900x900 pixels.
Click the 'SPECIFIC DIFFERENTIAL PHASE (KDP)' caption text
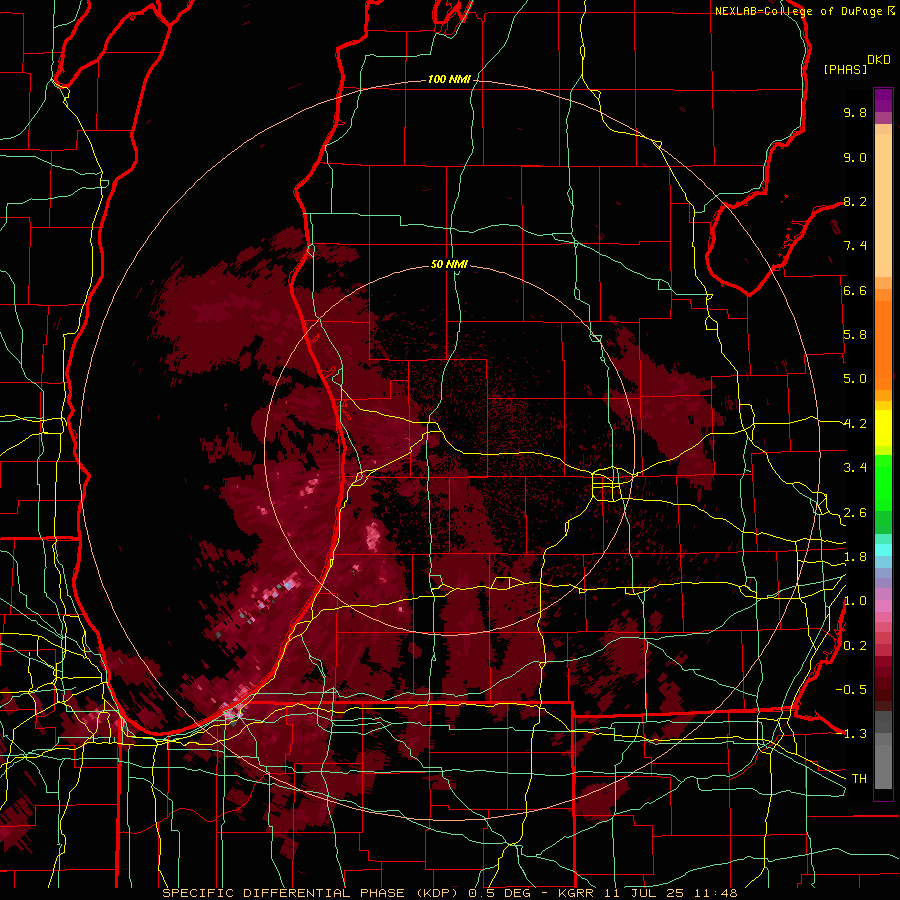tap(311, 893)
